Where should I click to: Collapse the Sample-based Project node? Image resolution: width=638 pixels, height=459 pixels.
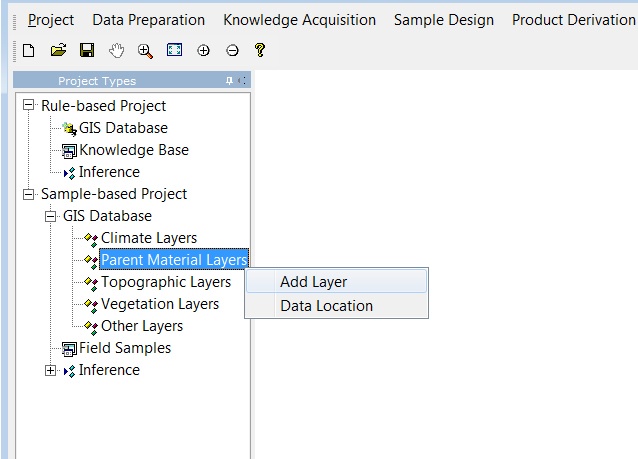tap(28, 194)
